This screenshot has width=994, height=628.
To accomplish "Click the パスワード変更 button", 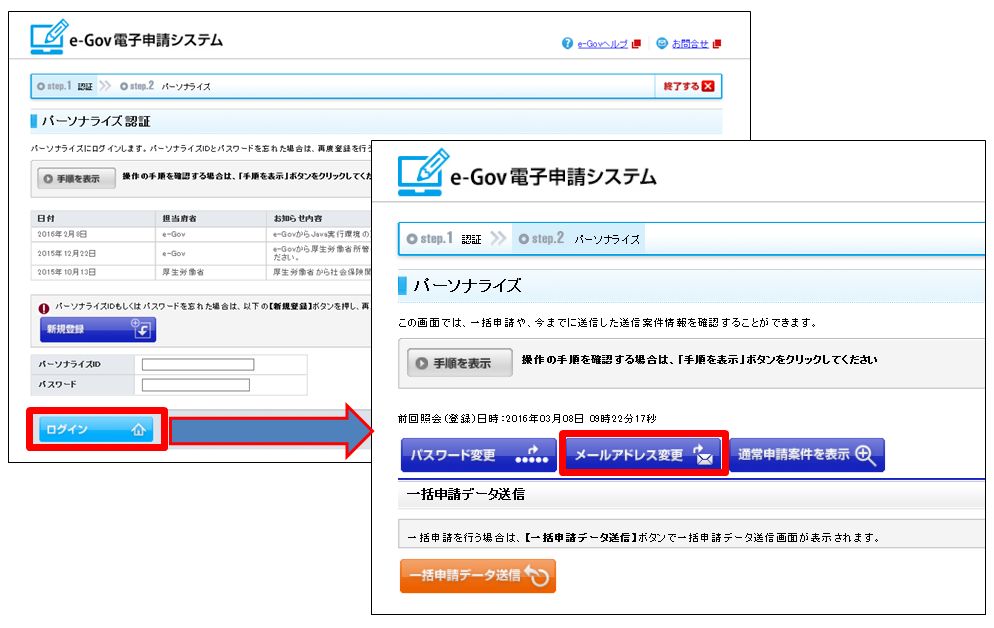I will point(478,455).
